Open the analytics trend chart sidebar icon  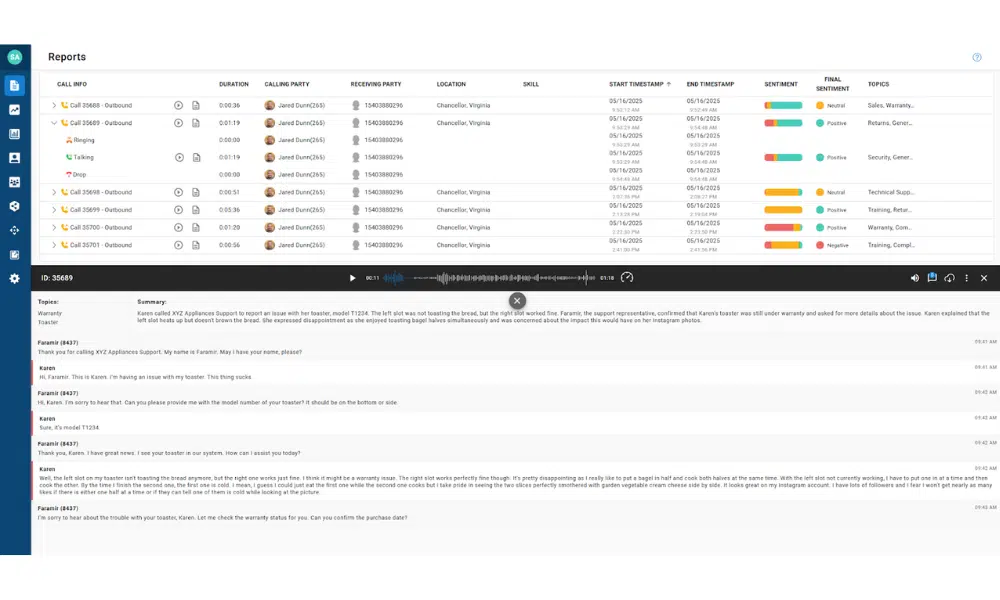(x=15, y=110)
